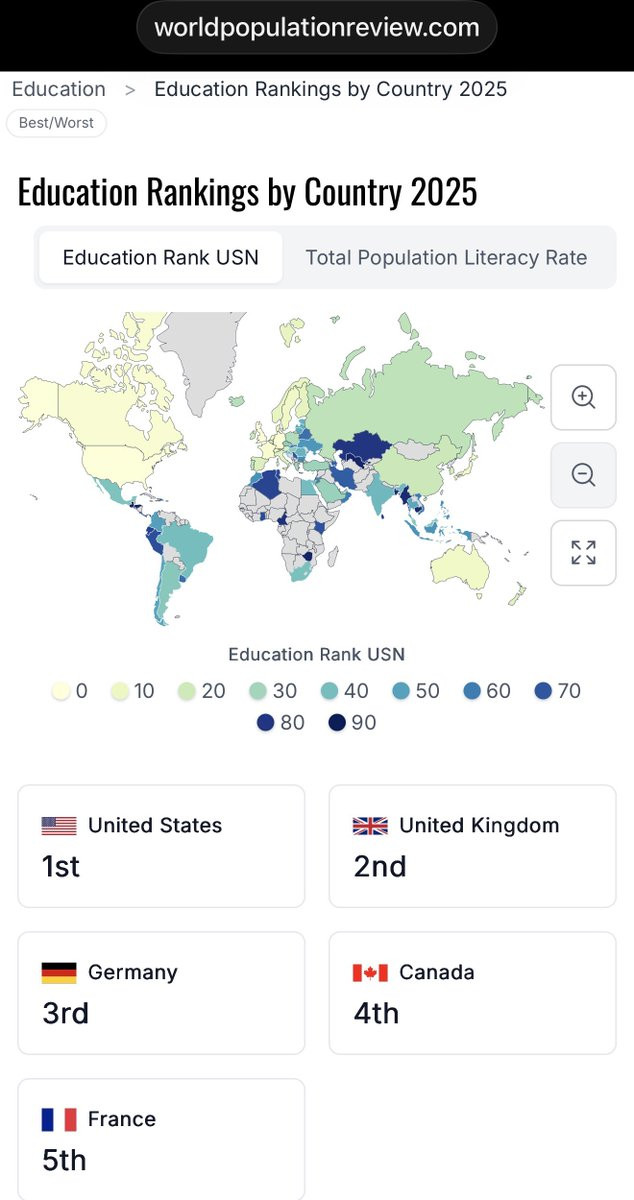Screen dimensions: 634x1200
Task: Click the Germany flag icon
Action: coord(59,973)
